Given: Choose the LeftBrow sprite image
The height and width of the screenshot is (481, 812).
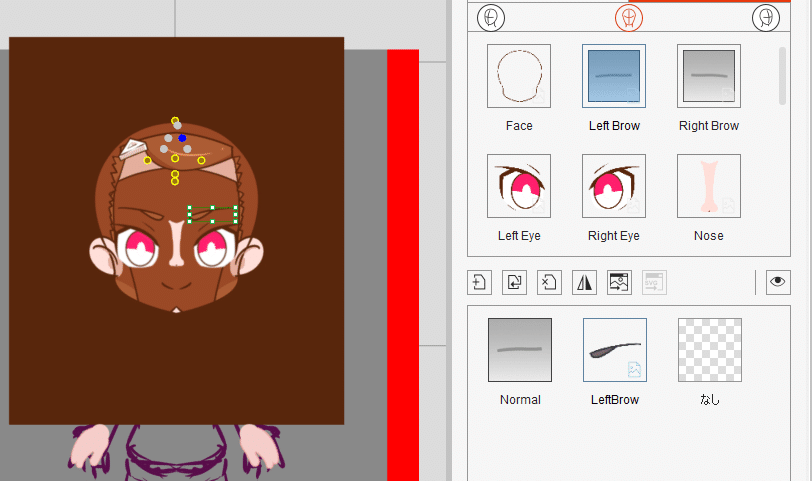Looking at the screenshot, I should (x=615, y=350).
